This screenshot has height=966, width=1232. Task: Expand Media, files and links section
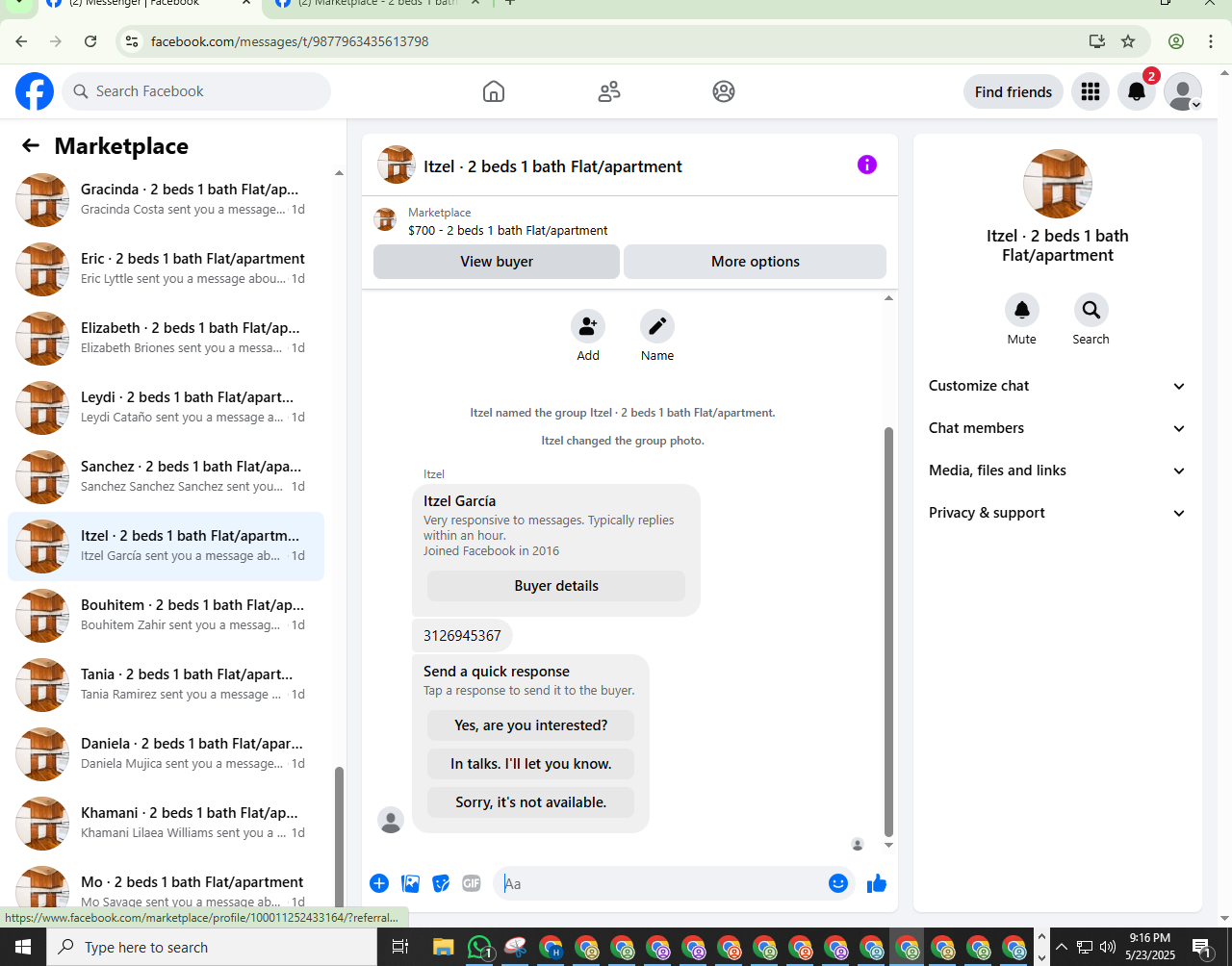pos(1057,470)
